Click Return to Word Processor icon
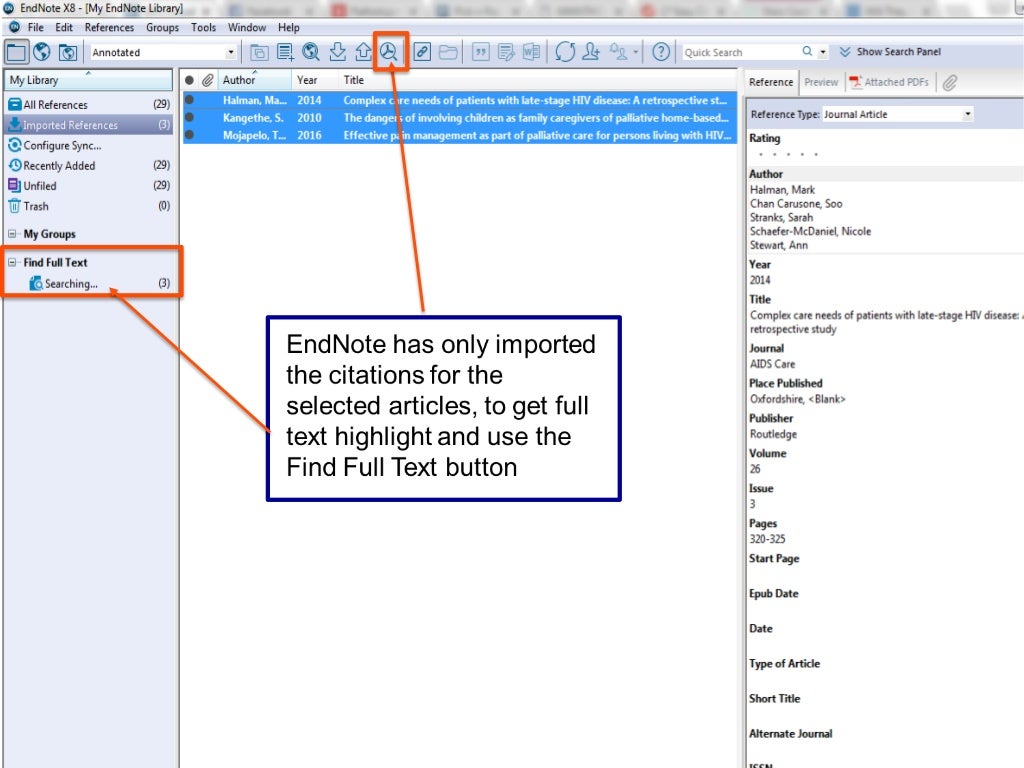 [532, 52]
